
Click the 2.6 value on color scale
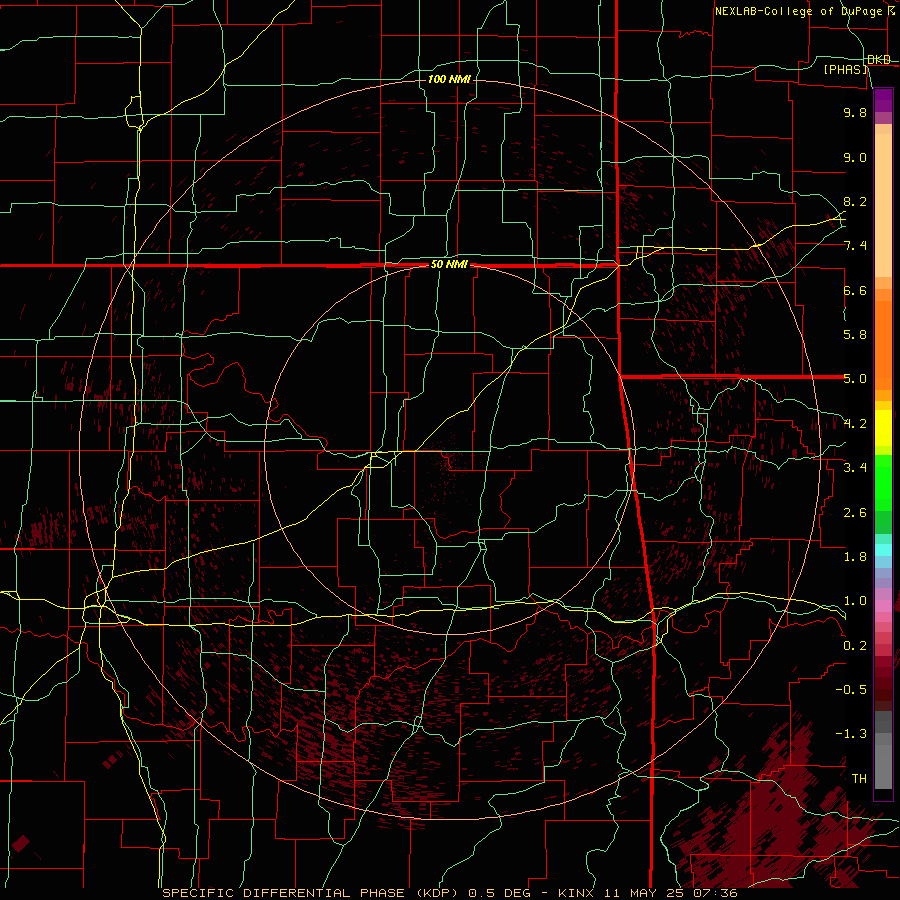pos(855,513)
